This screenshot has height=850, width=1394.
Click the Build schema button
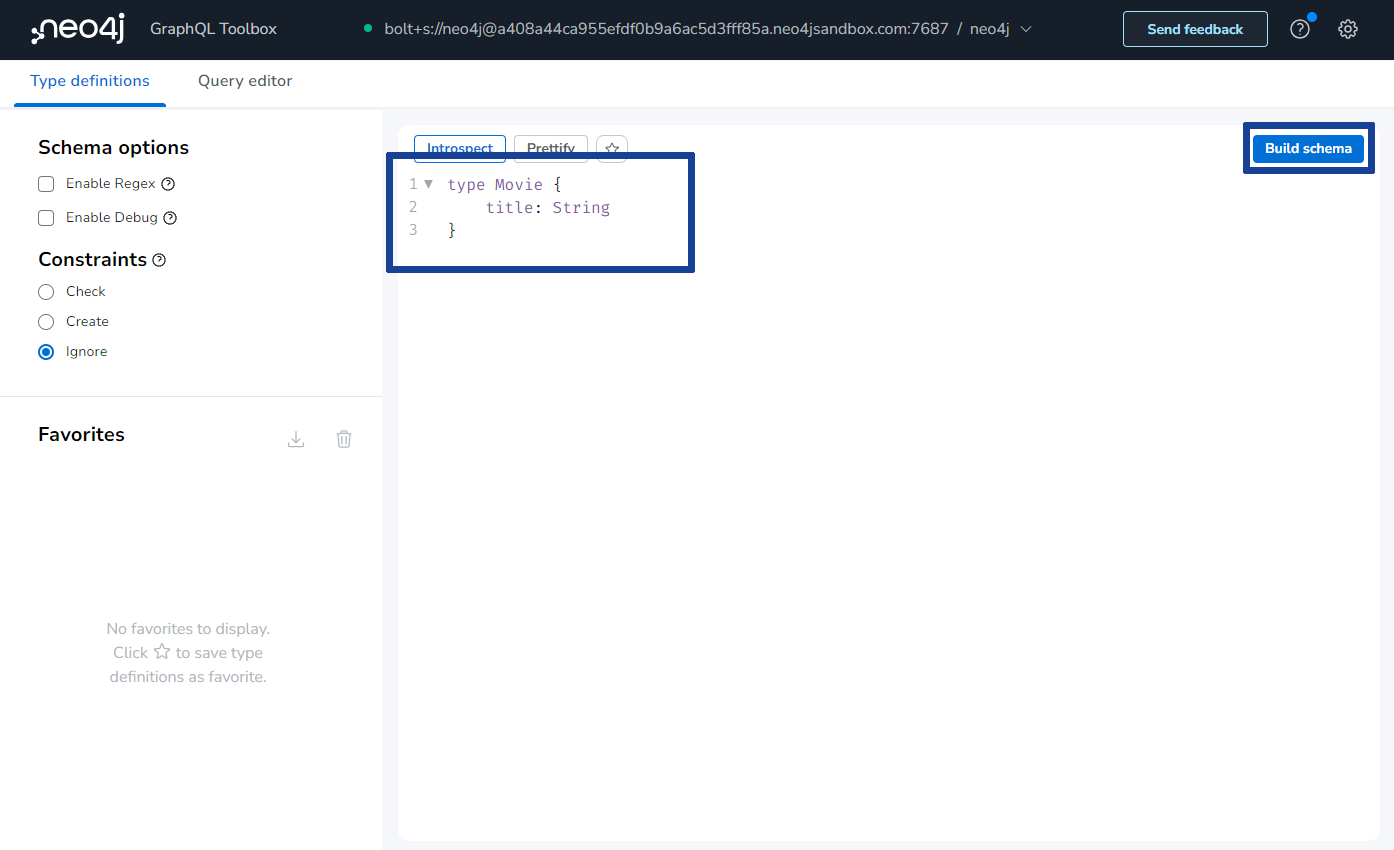click(x=1308, y=147)
